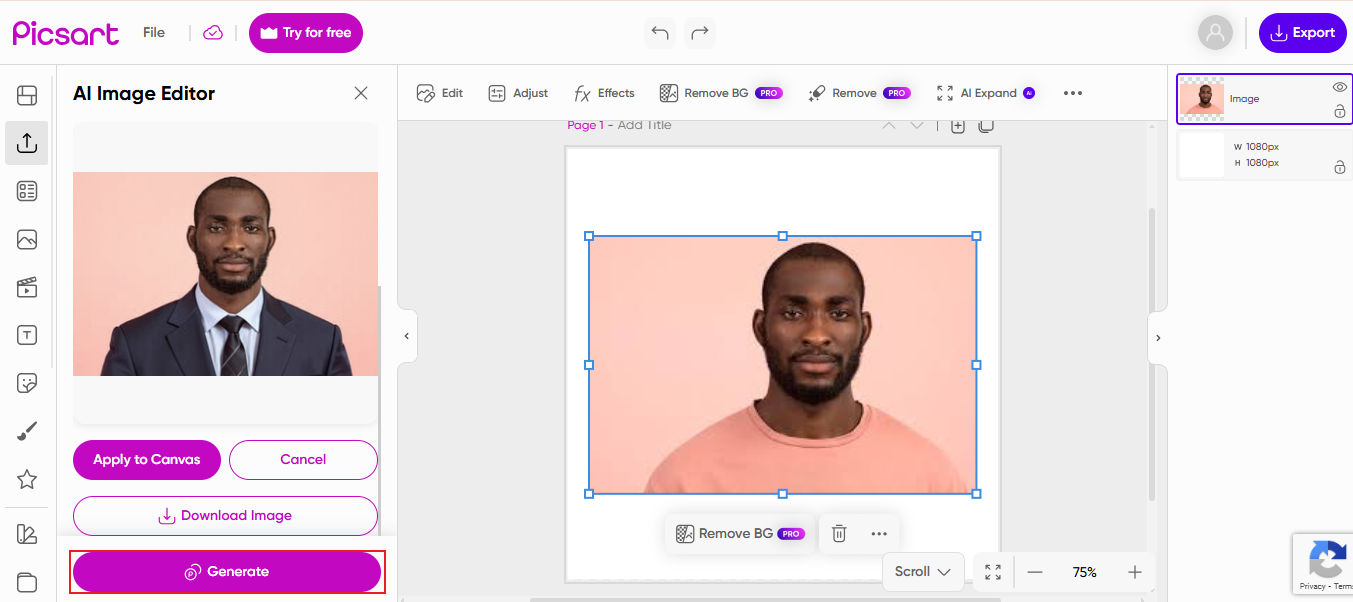The image size is (1353, 602).
Task: Click the Try for free button
Action: tap(306, 33)
